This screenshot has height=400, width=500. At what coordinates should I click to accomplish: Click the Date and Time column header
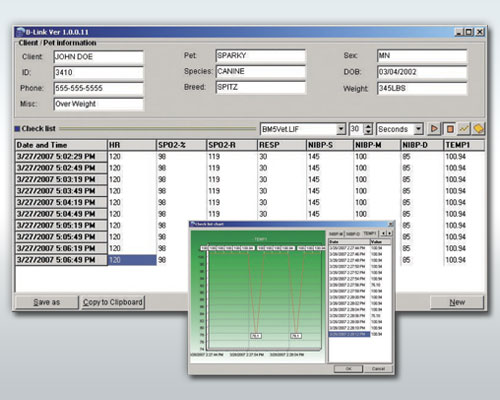(x=61, y=145)
